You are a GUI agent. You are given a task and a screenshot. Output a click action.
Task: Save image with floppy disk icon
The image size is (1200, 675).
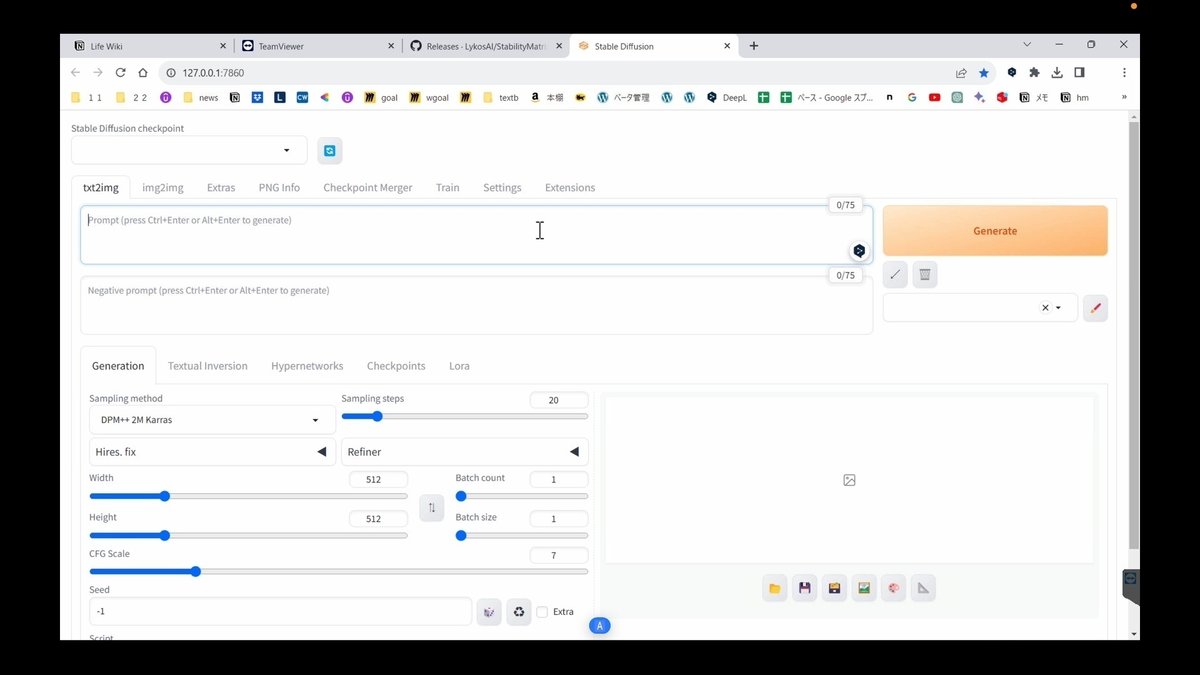tap(804, 588)
